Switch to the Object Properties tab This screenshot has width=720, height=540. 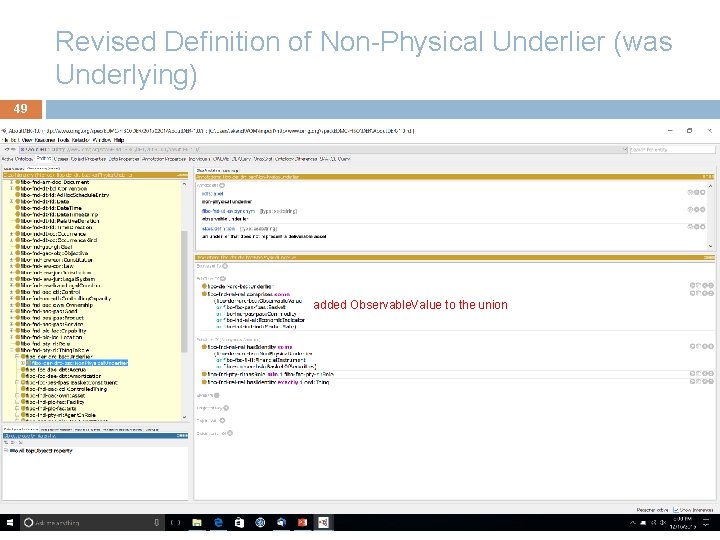tap(89, 159)
